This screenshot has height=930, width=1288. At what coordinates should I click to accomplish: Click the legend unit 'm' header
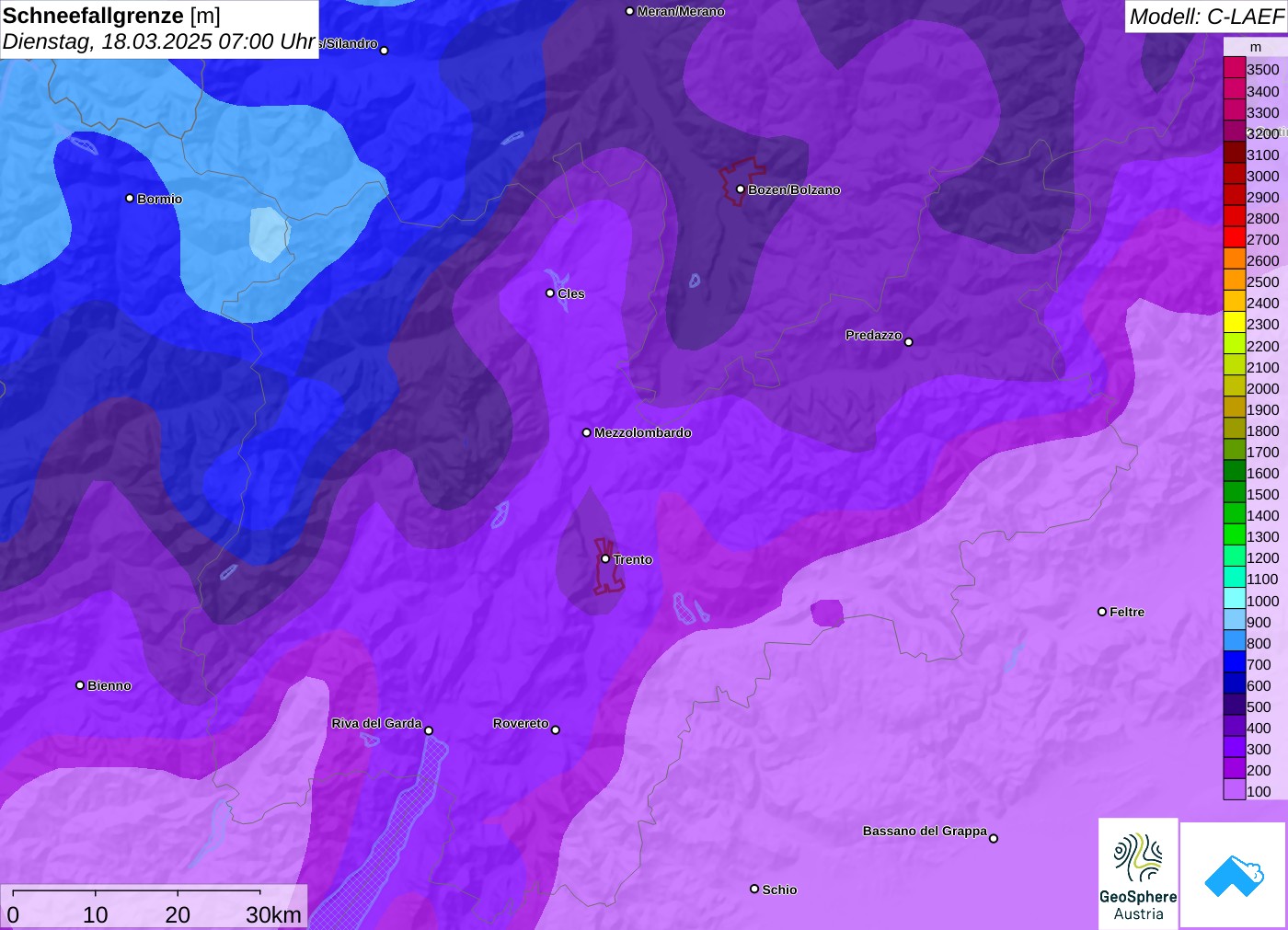click(1256, 47)
